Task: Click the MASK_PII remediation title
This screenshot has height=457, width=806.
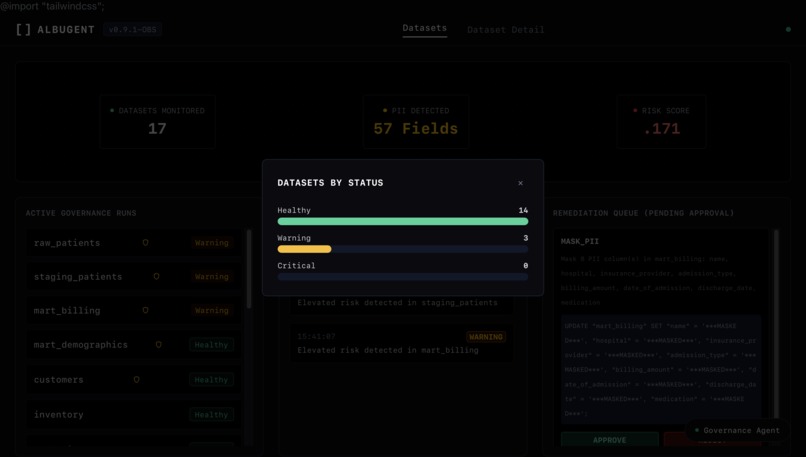Action: (x=579, y=241)
